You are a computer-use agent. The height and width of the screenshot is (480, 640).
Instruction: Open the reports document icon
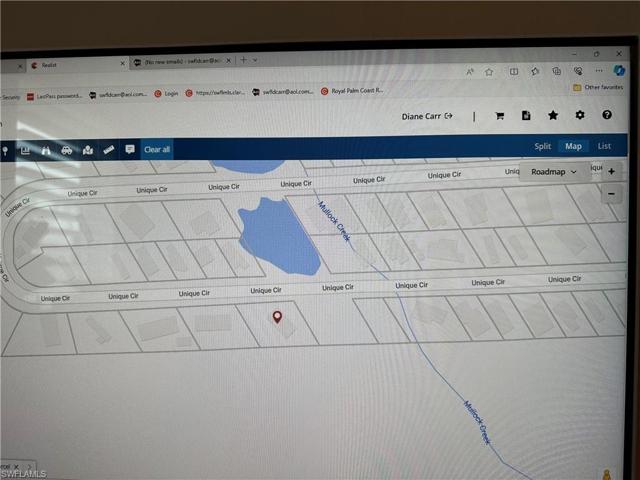coord(526,116)
